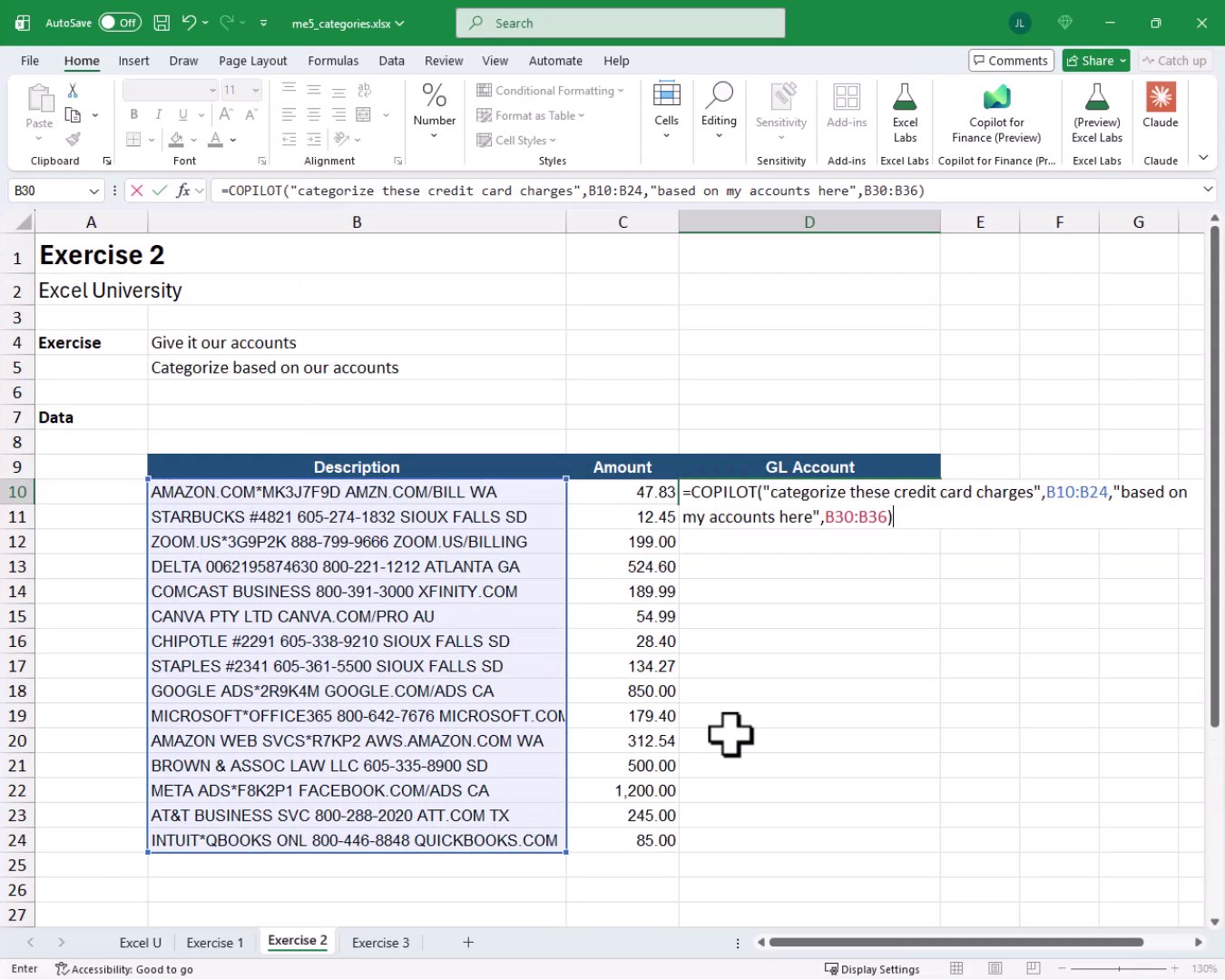Viewport: 1225px width, 980px height.
Task: Toggle Underline formatting
Action: click(182, 114)
